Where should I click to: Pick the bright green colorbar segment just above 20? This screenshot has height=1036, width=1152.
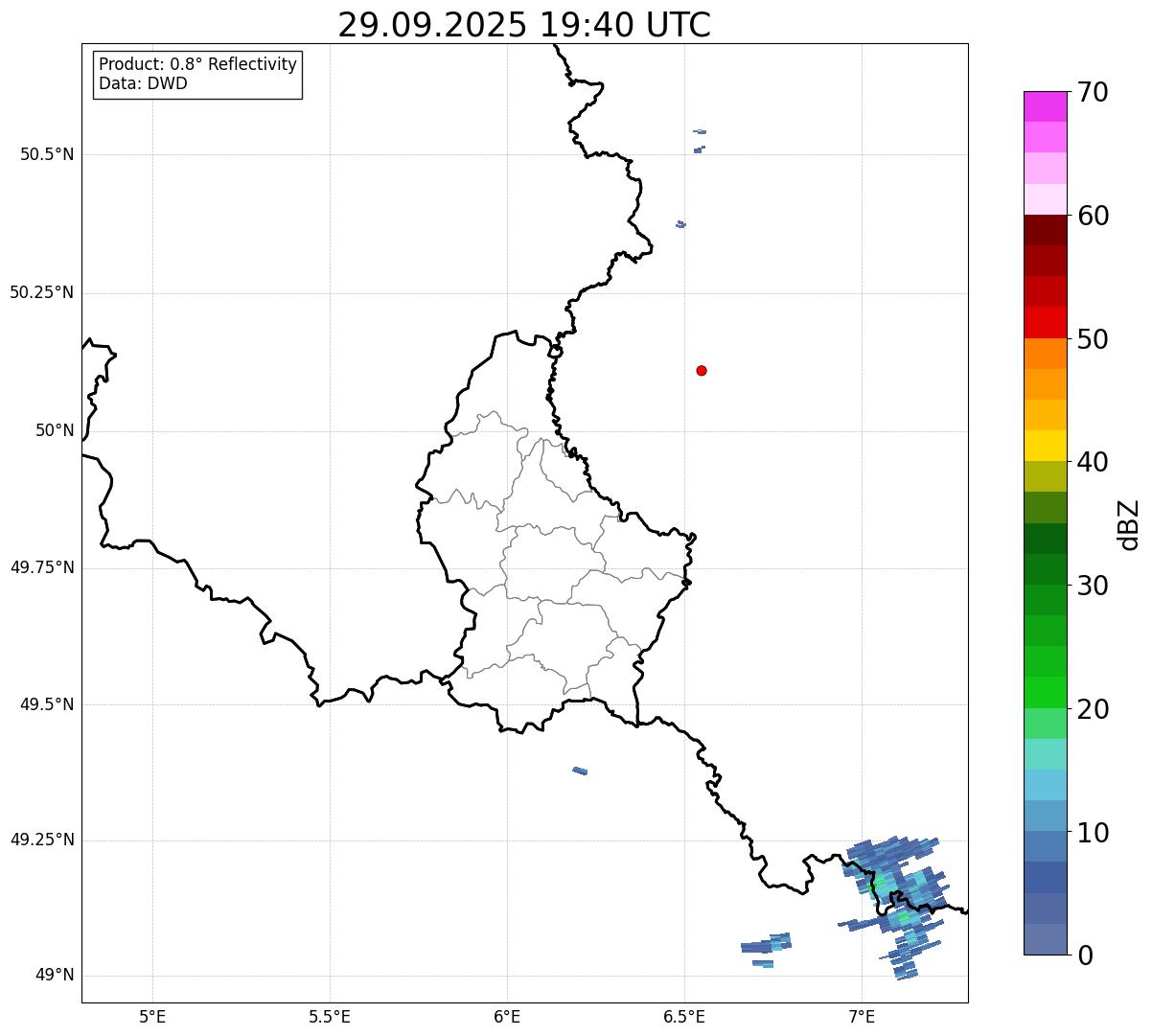click(1045, 693)
